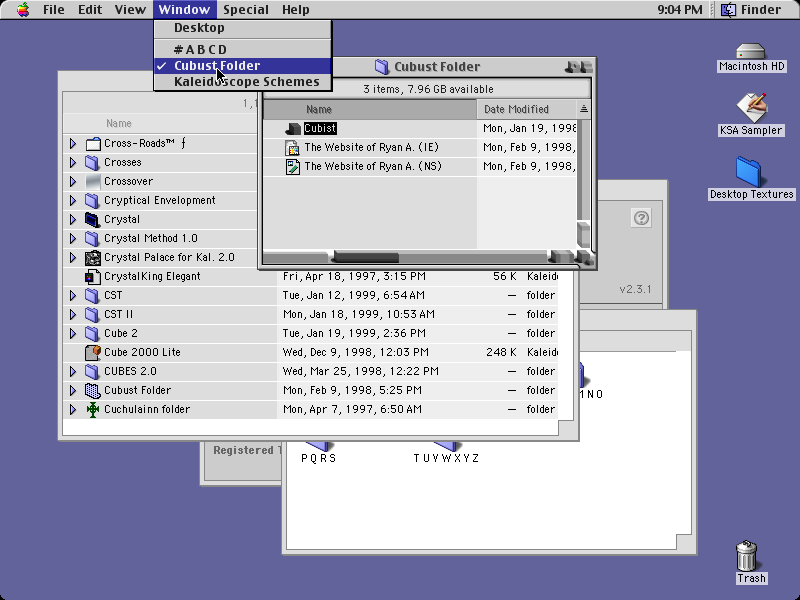Select the Cubist file icon

(x=292, y=129)
